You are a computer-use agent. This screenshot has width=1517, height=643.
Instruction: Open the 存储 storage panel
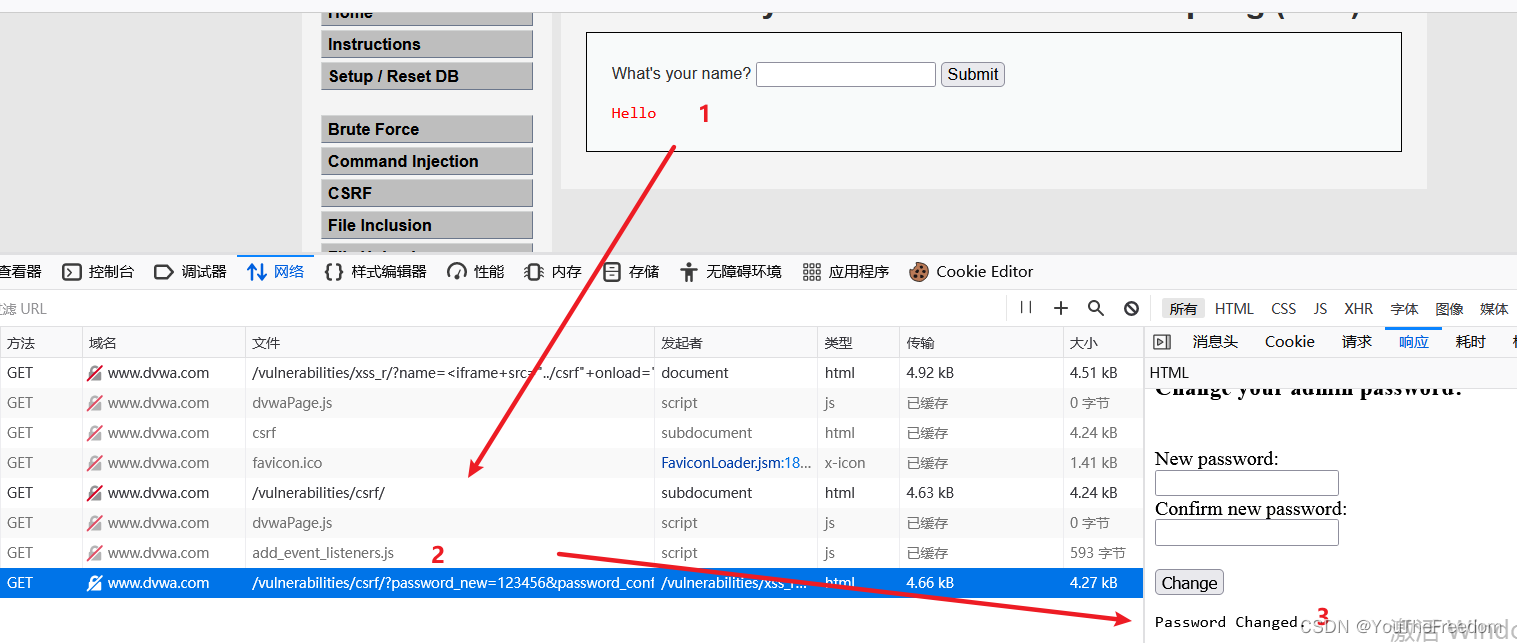tap(631, 271)
